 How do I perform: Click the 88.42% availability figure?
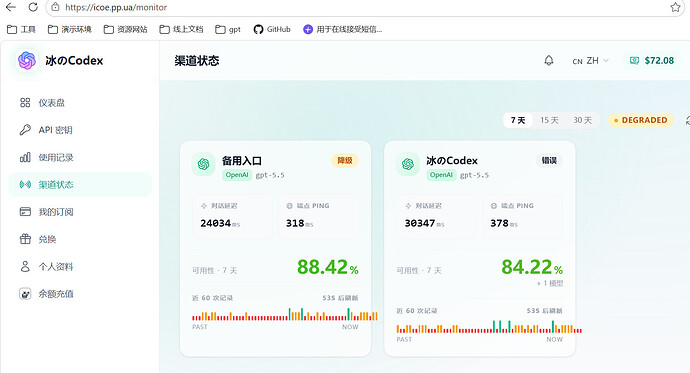click(x=327, y=267)
